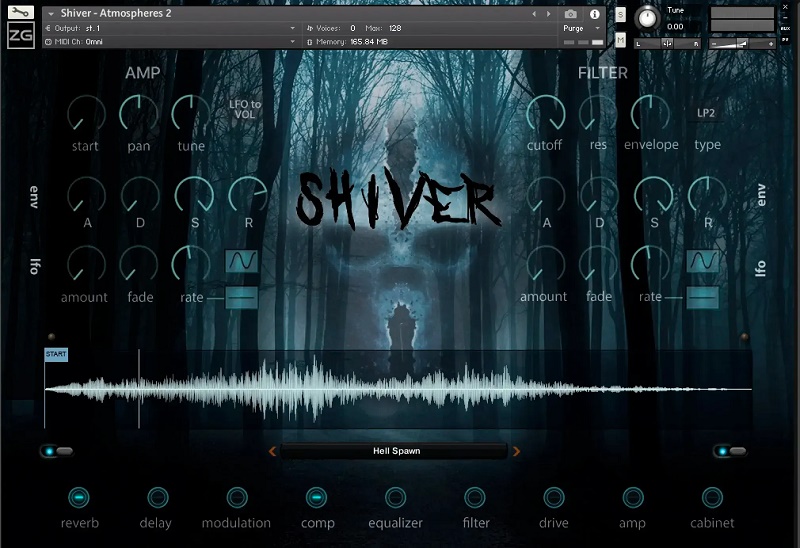Open the instrument info icon
800x548 pixels.
(x=595, y=14)
